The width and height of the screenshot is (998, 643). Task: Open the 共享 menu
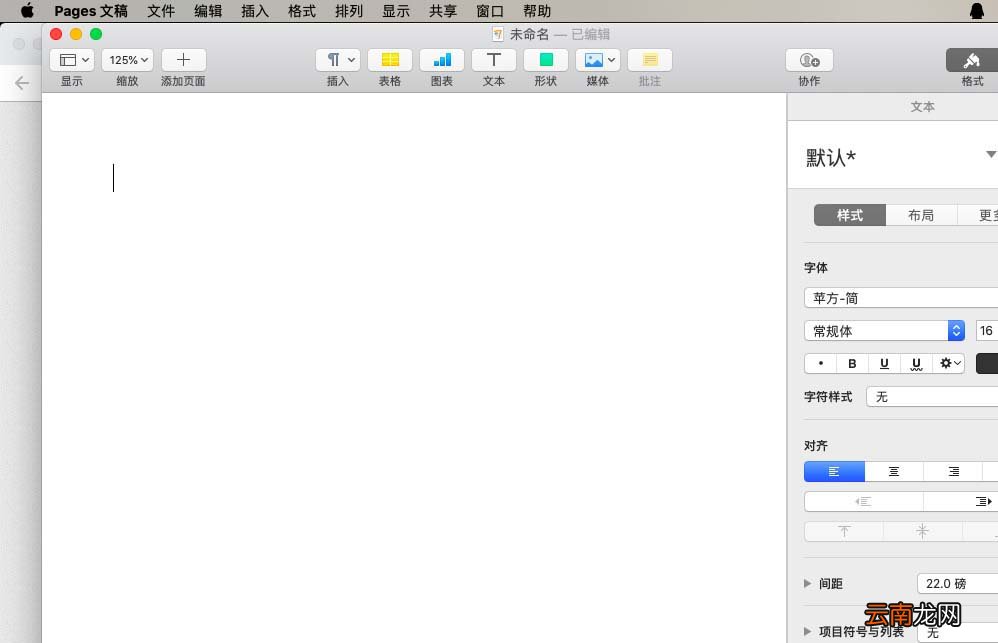tap(443, 11)
